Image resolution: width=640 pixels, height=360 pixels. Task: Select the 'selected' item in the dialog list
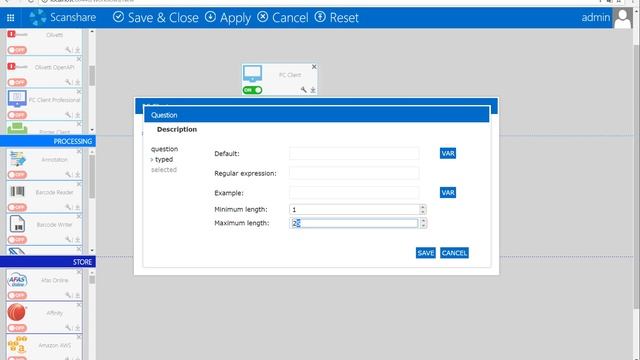(x=164, y=170)
